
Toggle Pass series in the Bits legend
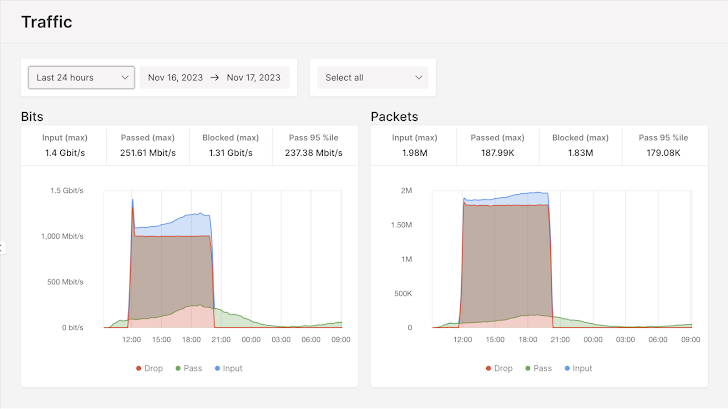coord(187,368)
